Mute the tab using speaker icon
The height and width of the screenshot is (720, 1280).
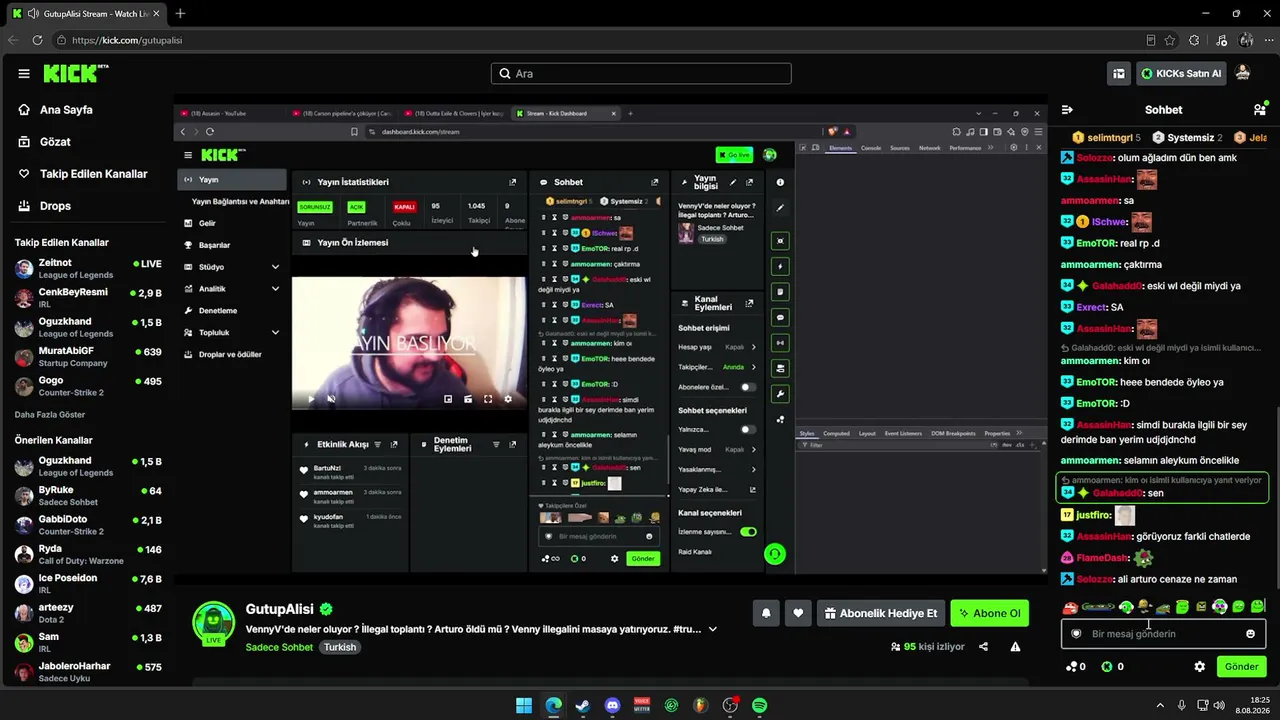[x=33, y=14]
